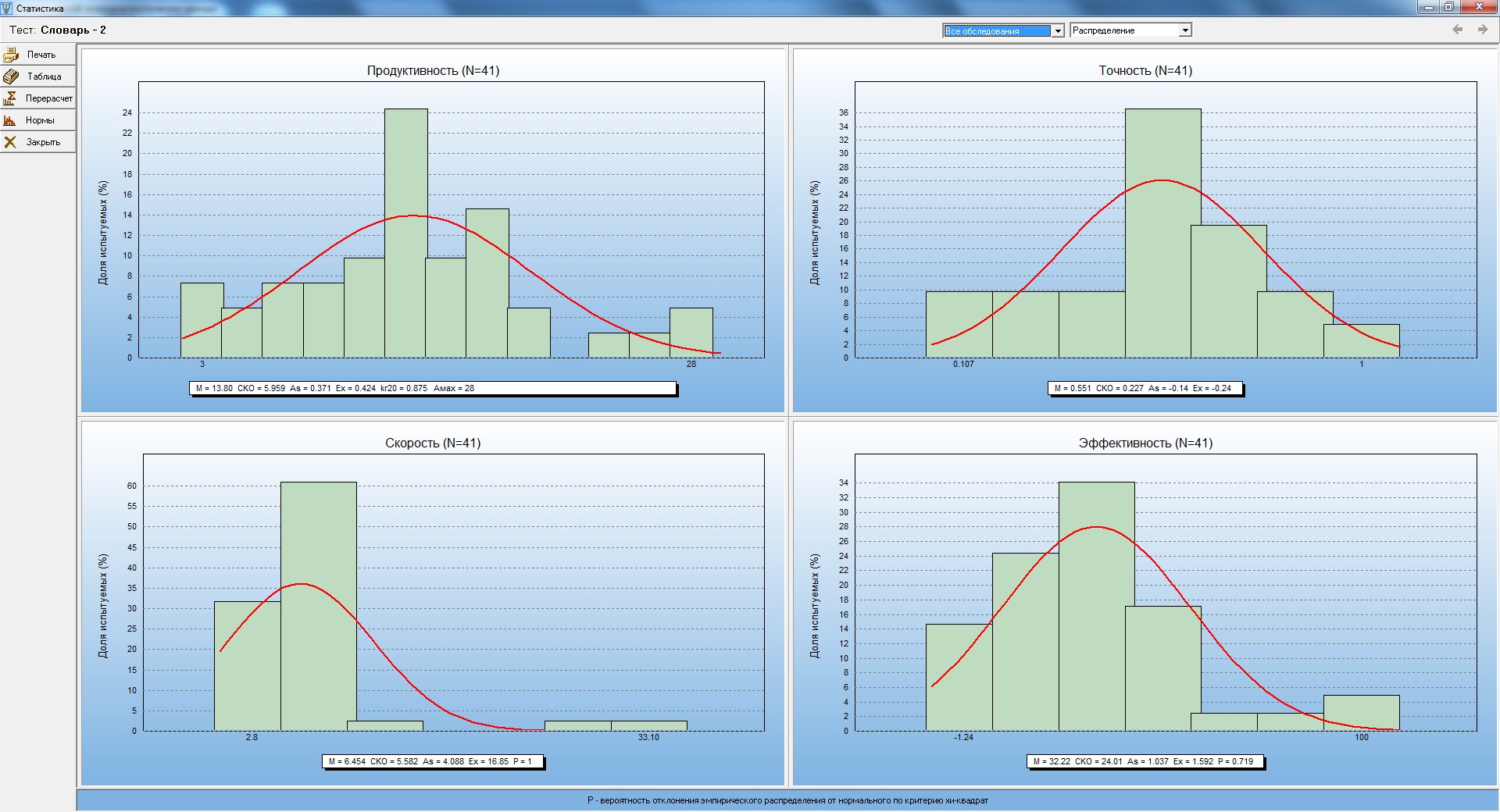This screenshot has height=812, width=1500.
Task: Click the Продуктивность (N=41) chart title
Action: [433, 70]
